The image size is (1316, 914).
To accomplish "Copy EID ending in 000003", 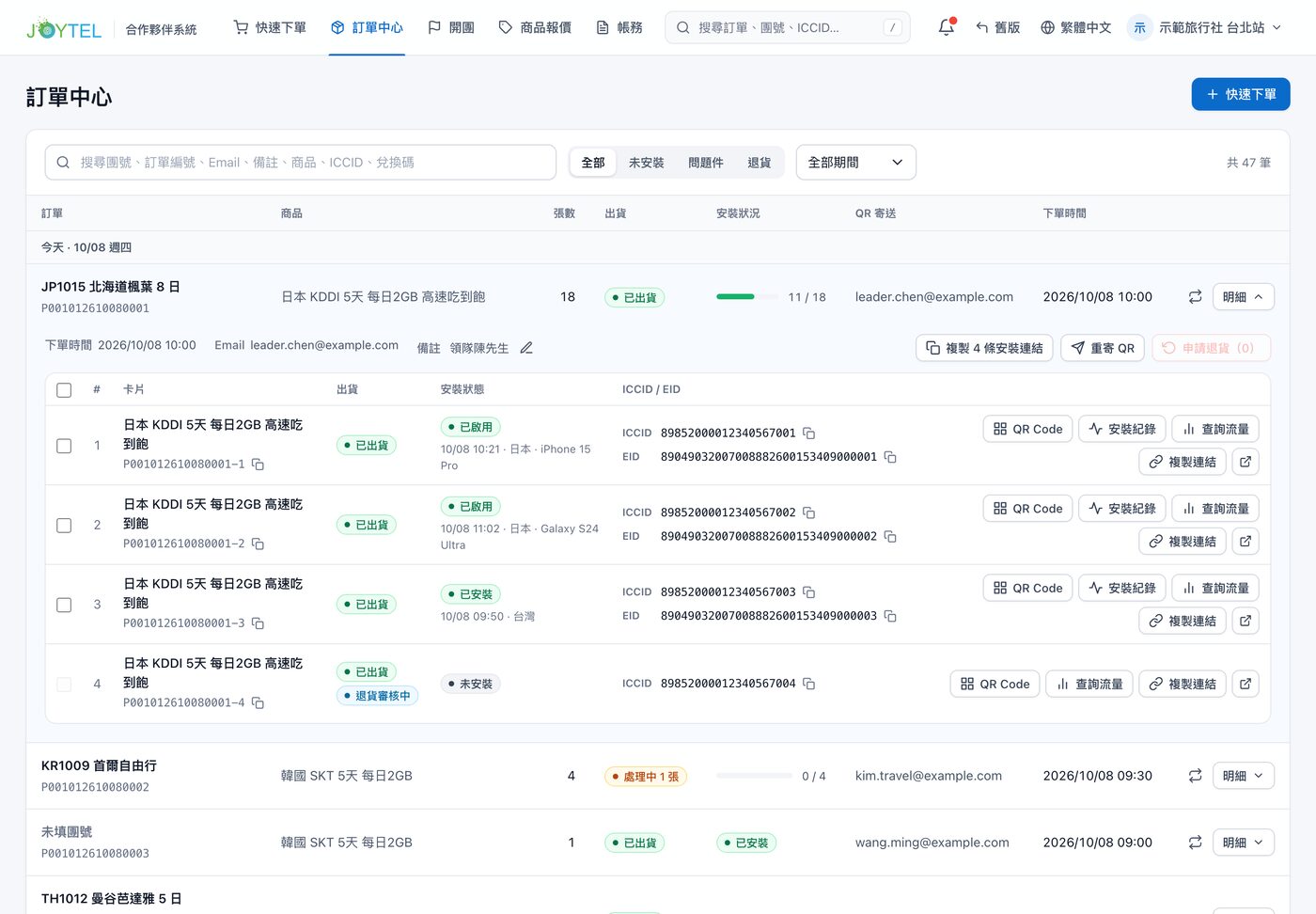I will tap(890, 616).
